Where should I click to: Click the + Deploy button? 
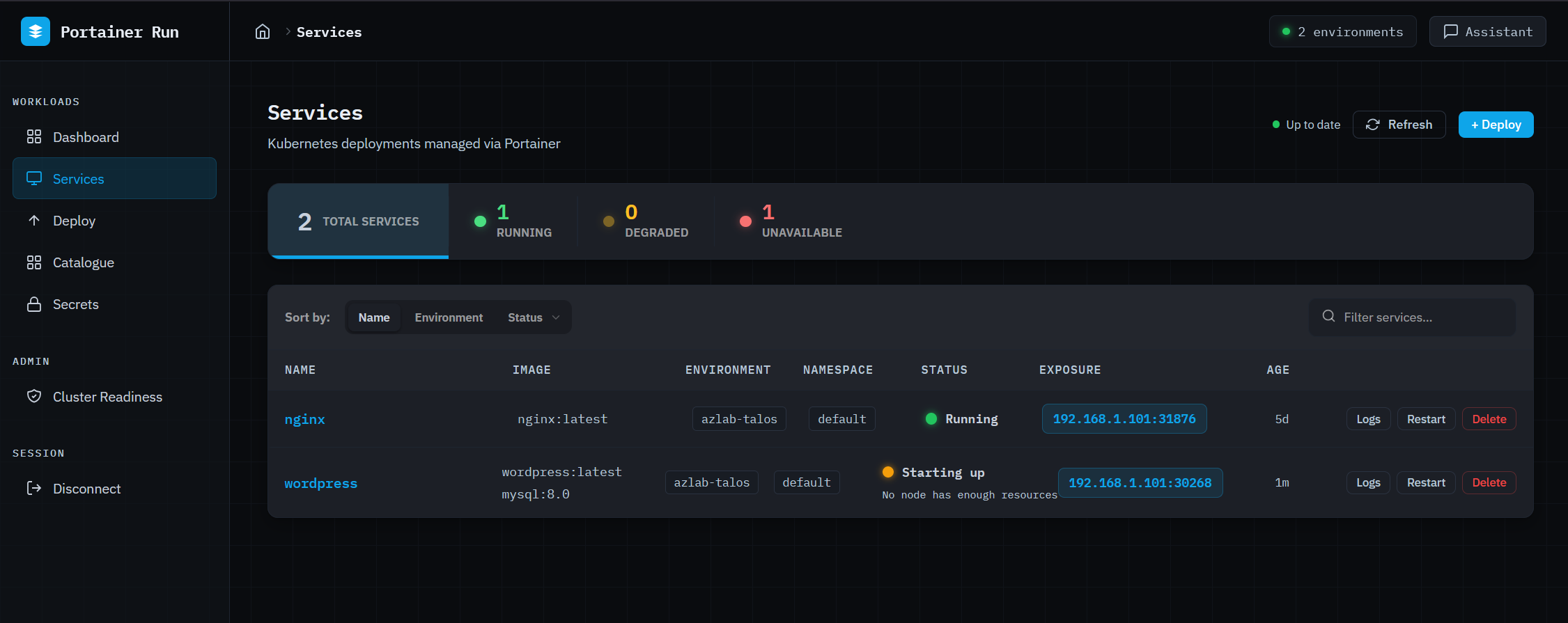click(x=1496, y=125)
